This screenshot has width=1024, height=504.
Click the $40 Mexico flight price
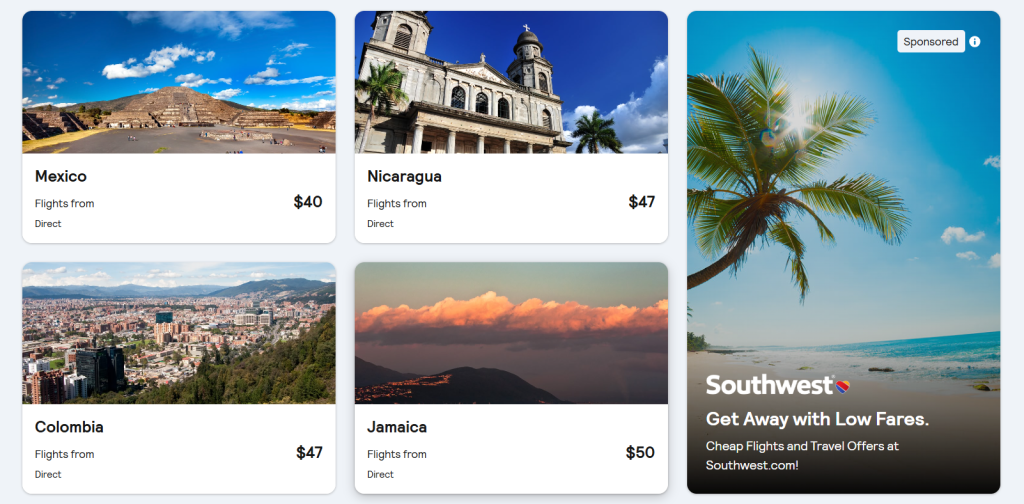tap(308, 202)
